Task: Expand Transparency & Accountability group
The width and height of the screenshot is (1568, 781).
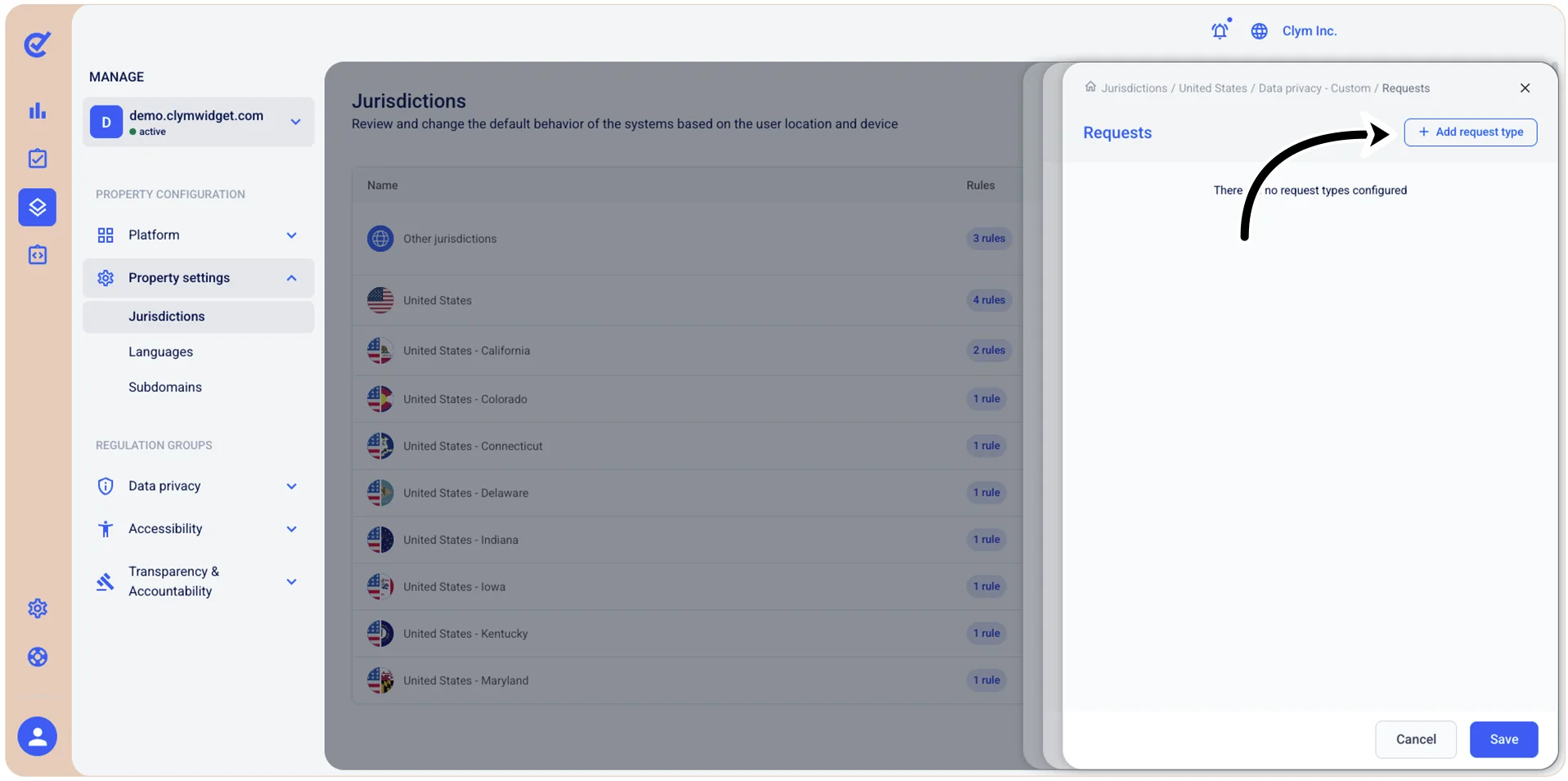Action: pos(199,581)
